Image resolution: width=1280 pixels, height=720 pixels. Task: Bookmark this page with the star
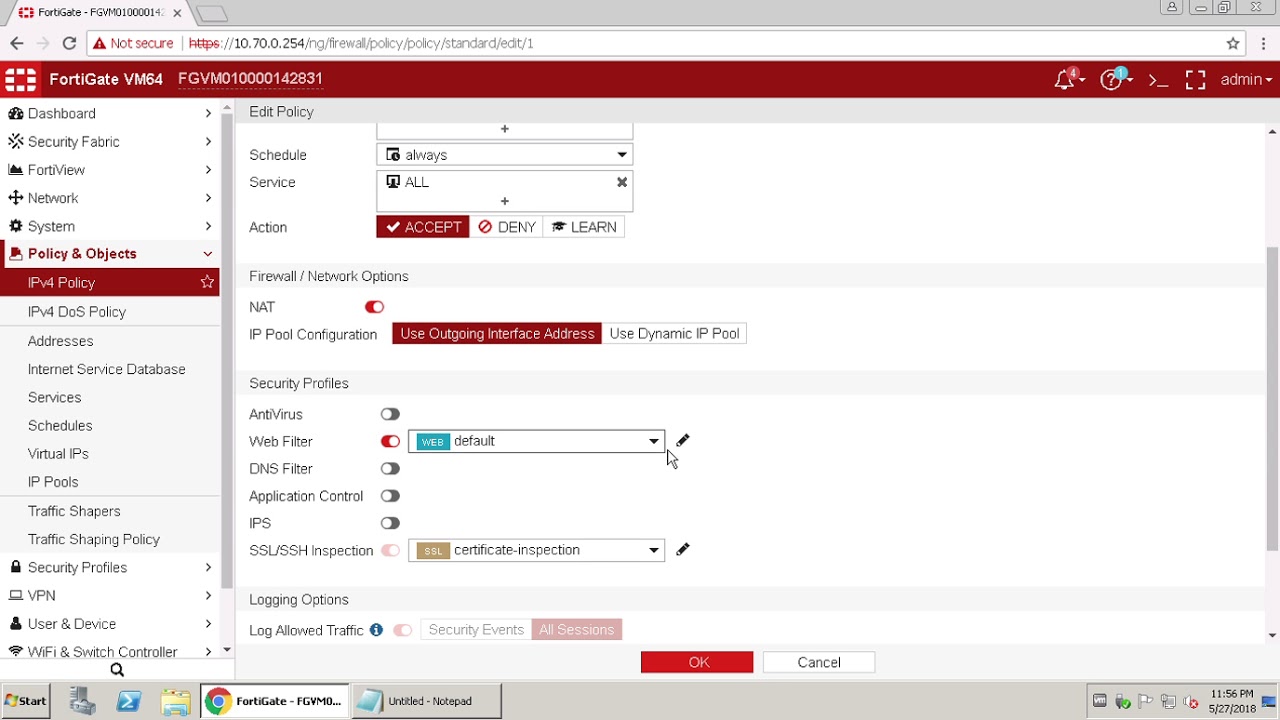[x=1233, y=43]
